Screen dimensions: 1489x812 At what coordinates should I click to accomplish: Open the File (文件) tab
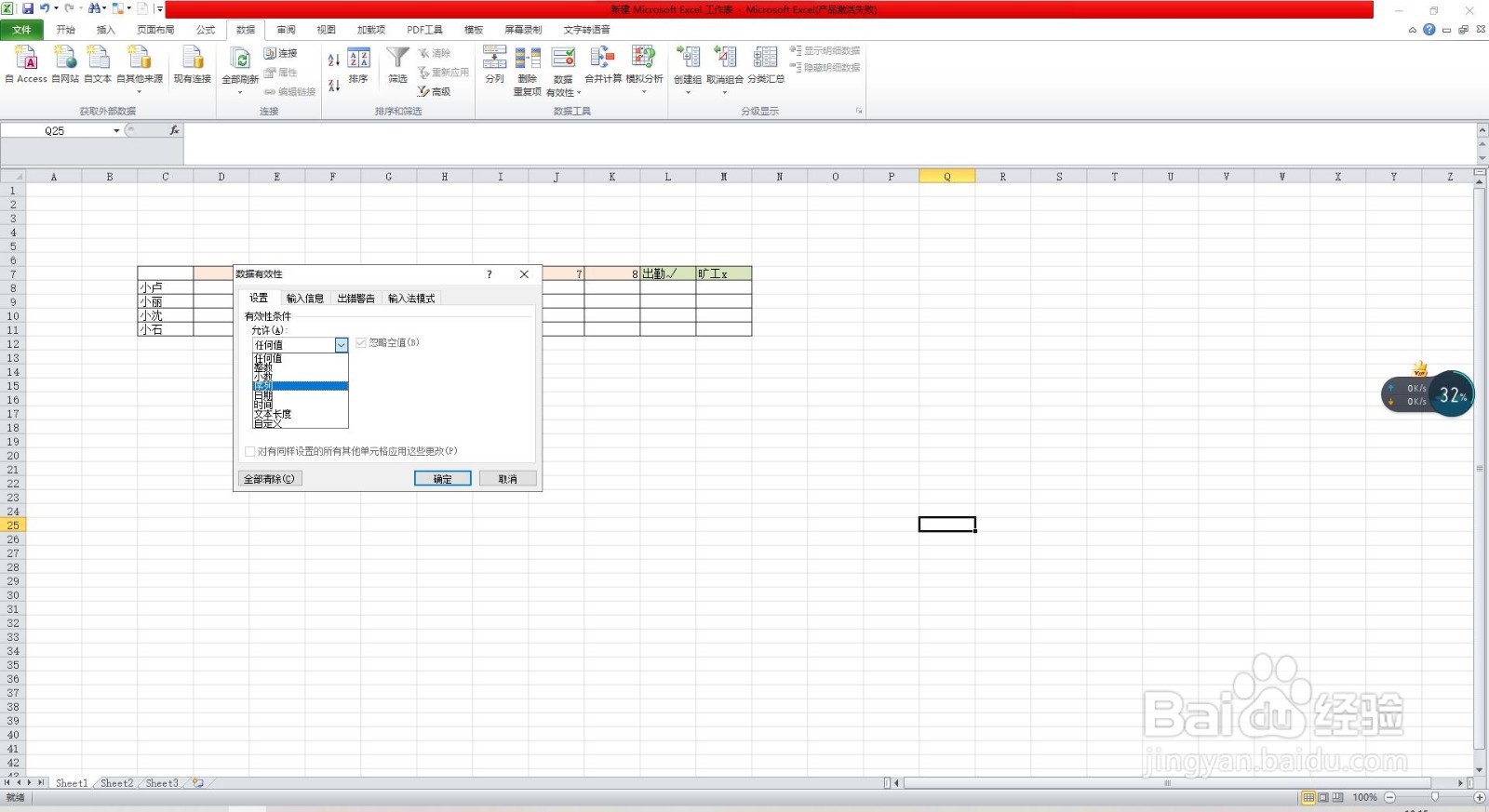coord(21,30)
